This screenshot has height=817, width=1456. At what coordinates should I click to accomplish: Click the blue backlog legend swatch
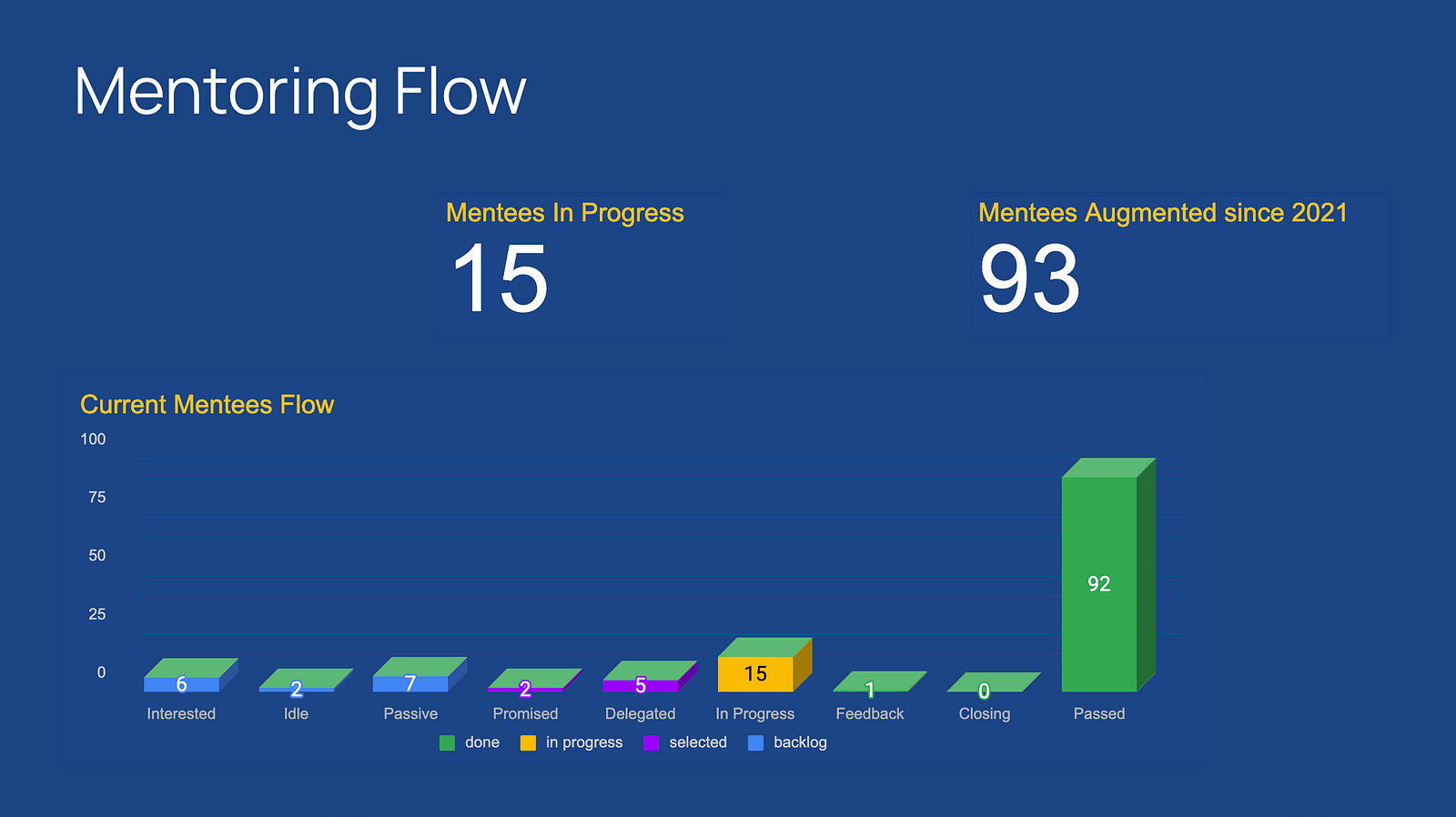click(x=755, y=742)
